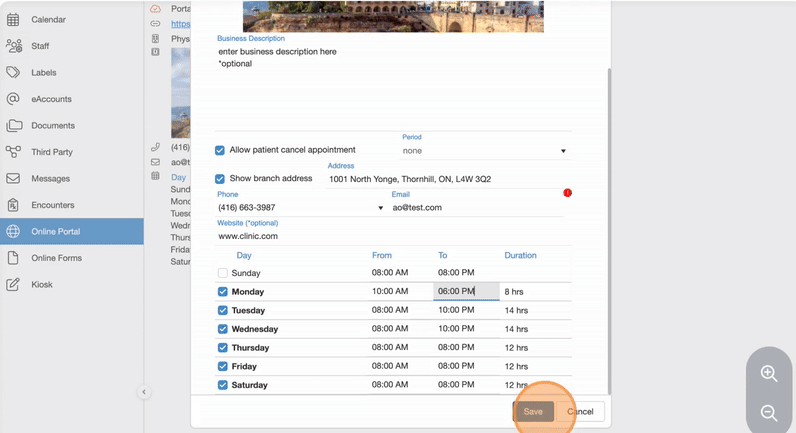Click the zoom in magnifier icon

coord(769,374)
